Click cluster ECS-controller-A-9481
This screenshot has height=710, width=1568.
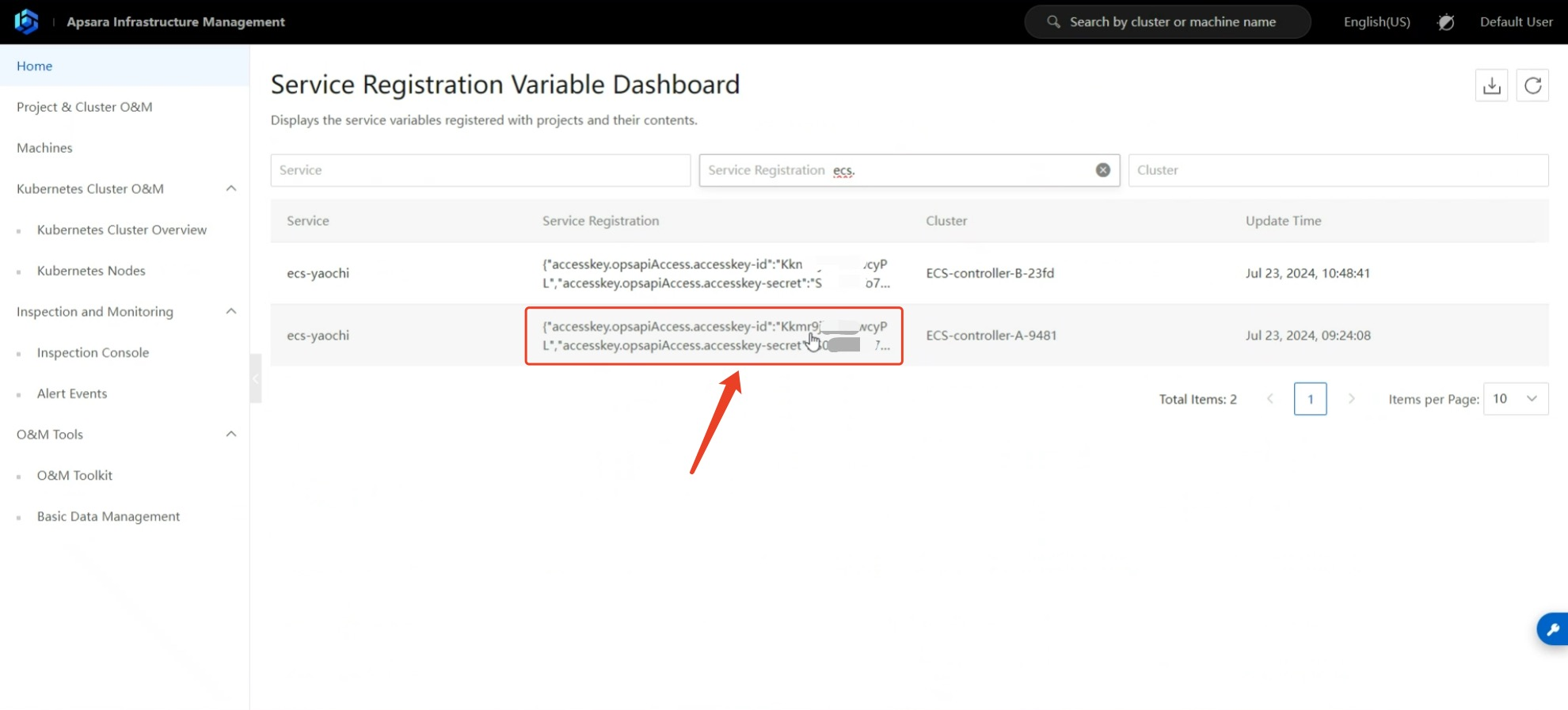pyautogui.click(x=991, y=336)
